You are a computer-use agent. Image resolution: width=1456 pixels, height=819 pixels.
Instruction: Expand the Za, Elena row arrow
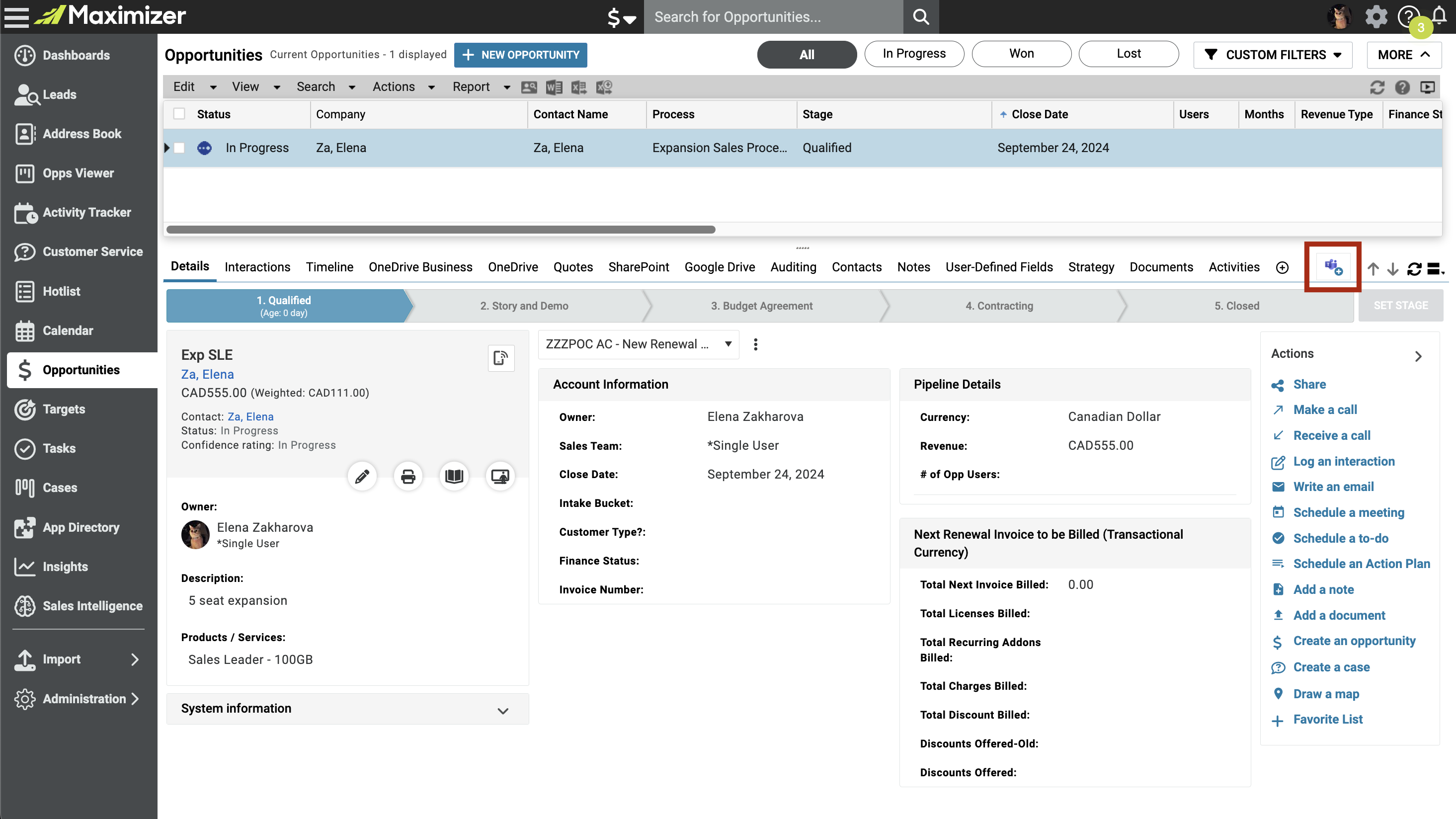(167, 148)
